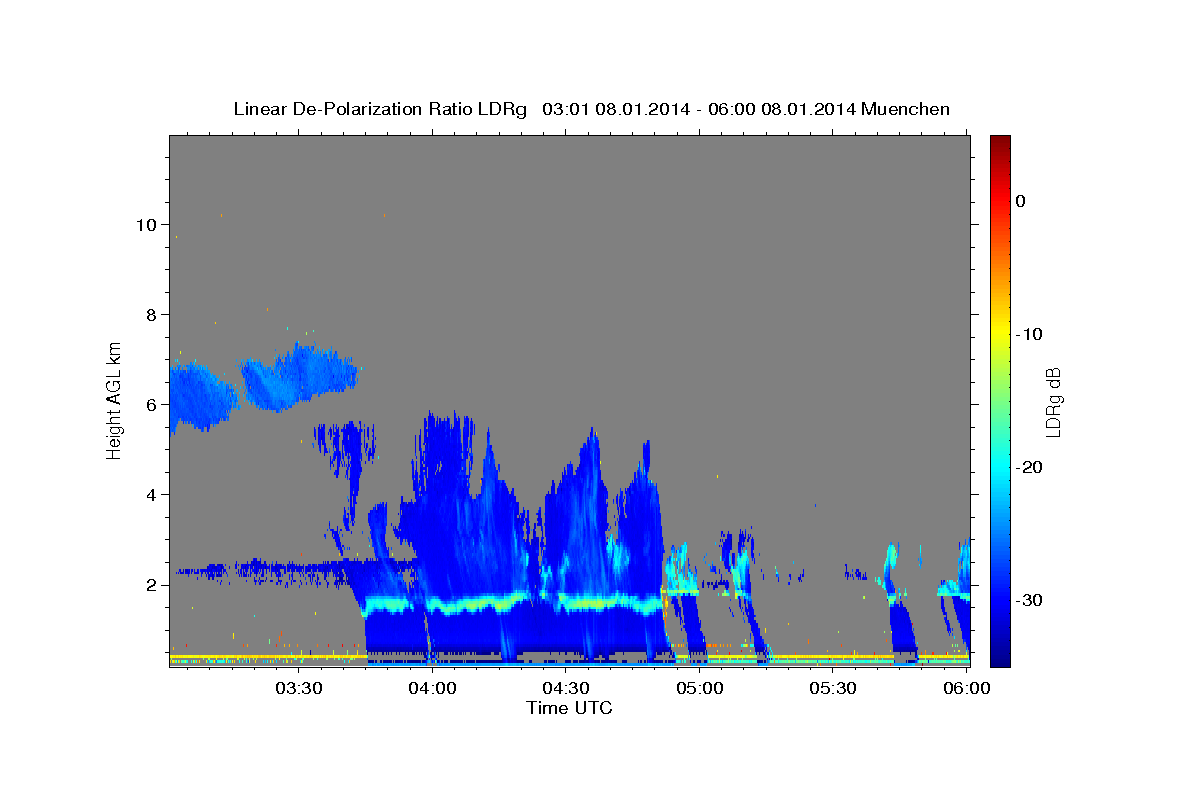This screenshot has width=1200, height=800.
Task: Click the 'Muenchen' location in the title
Action: 905,109
